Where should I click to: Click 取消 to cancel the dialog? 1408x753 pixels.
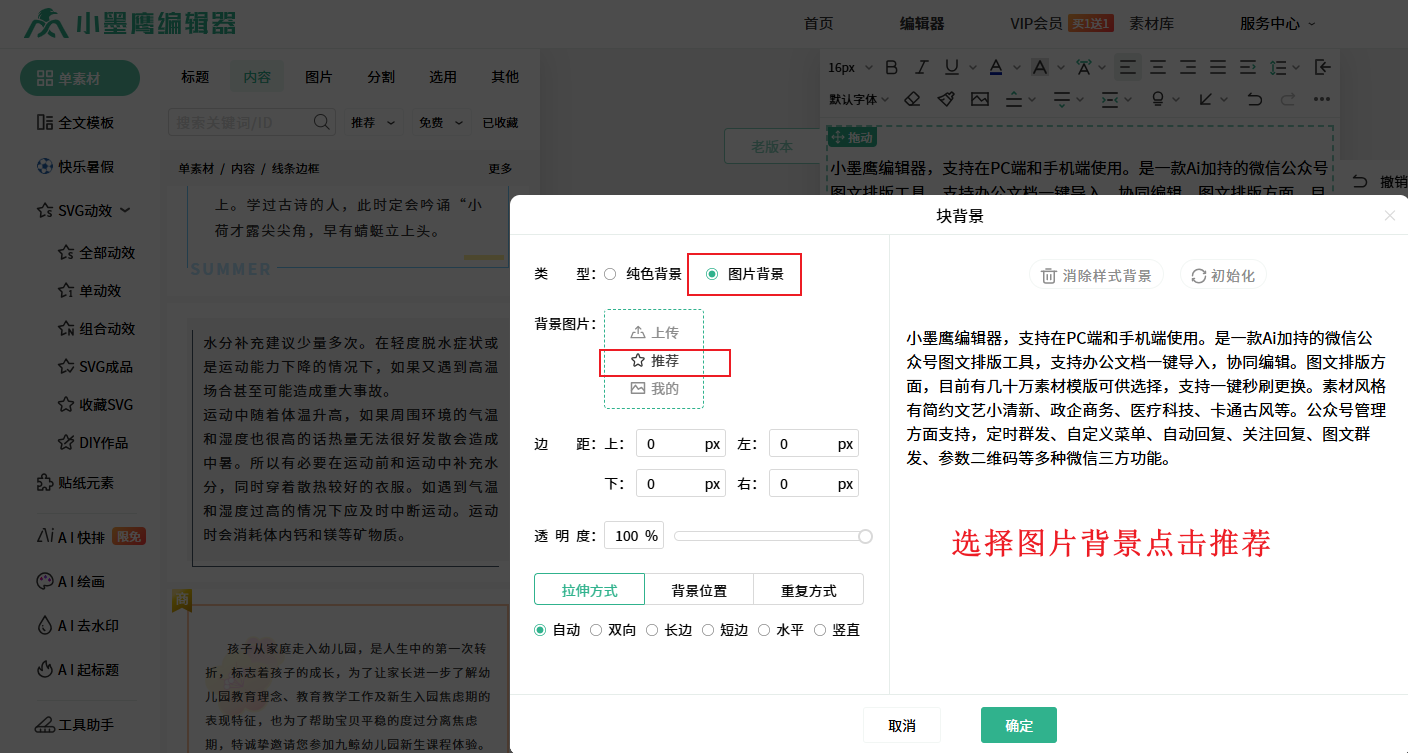pos(901,726)
